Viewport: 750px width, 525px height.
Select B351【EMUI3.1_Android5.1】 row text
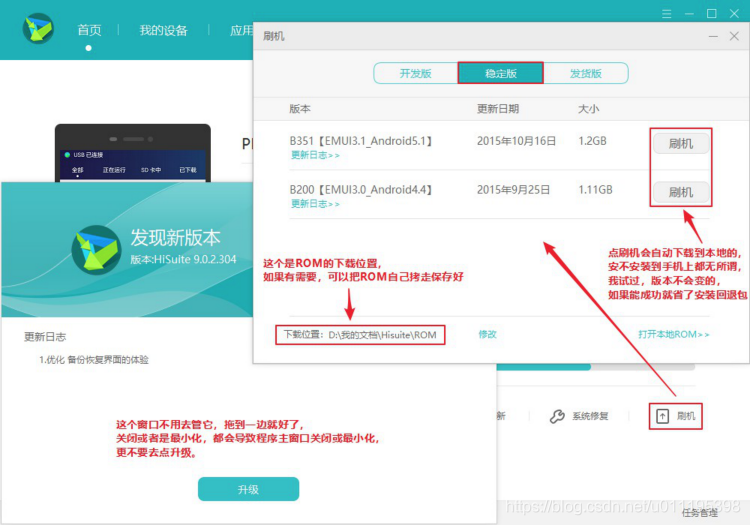tap(362, 141)
